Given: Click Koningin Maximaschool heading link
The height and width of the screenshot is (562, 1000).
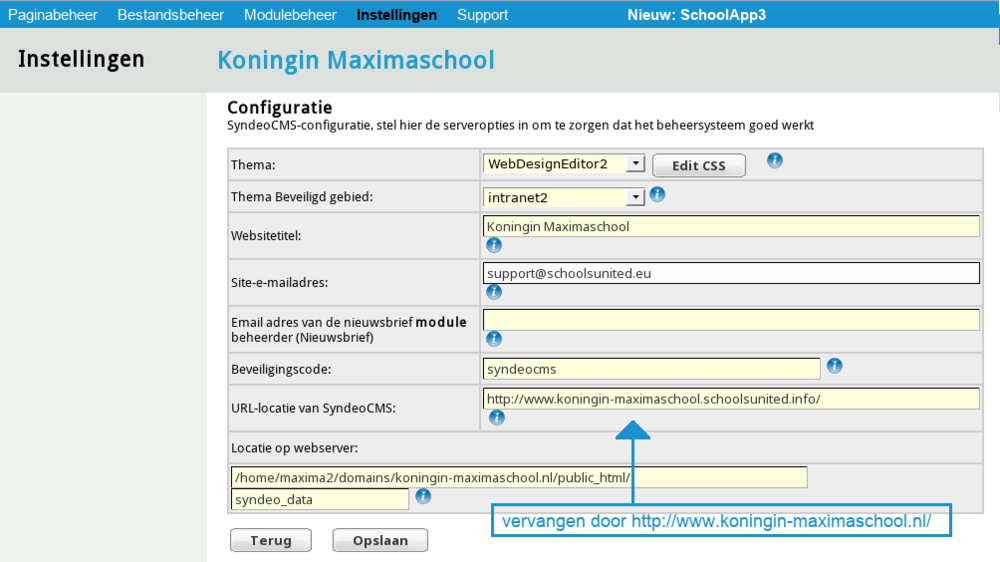Looking at the screenshot, I should pos(356,60).
